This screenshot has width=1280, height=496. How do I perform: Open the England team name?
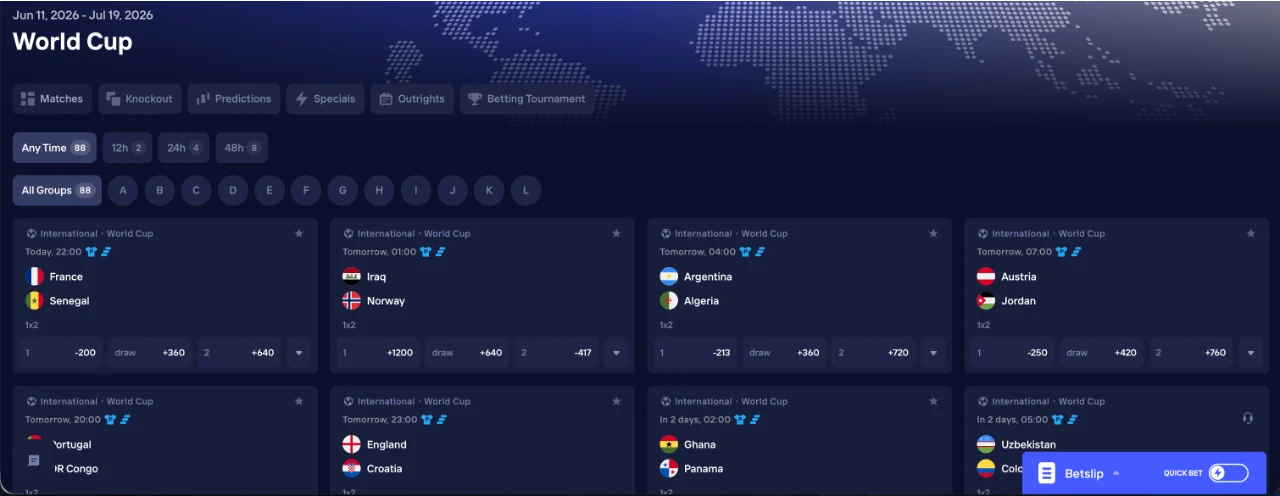[386, 444]
